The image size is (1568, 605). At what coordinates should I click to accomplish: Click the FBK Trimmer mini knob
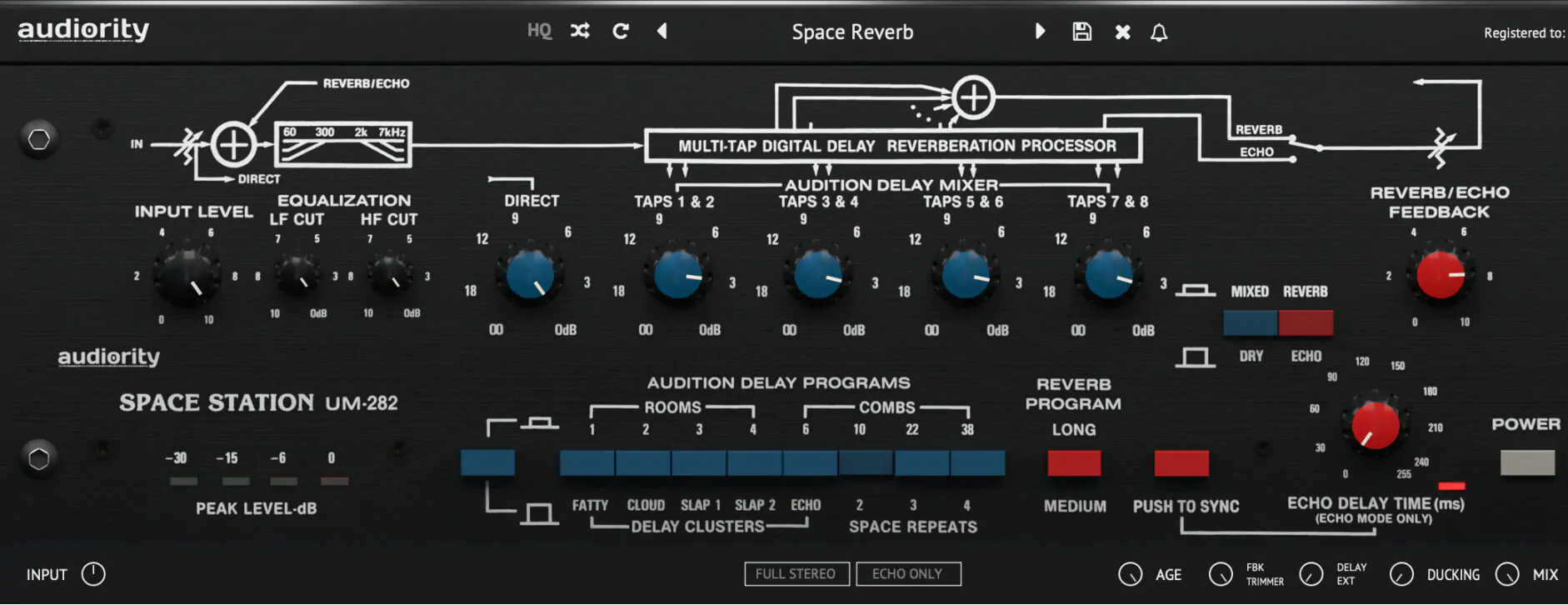pyautogui.click(x=1221, y=574)
